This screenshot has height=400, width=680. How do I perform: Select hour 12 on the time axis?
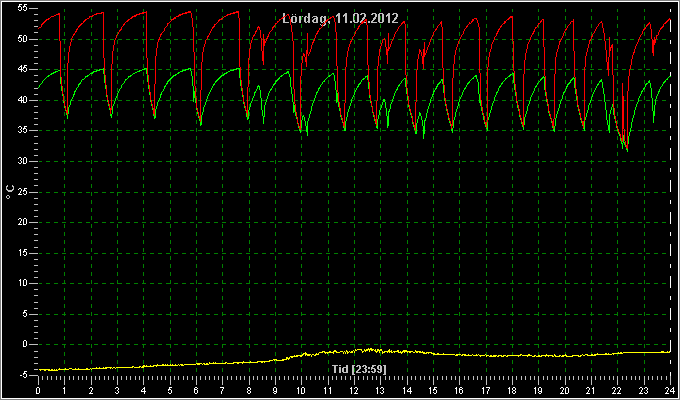(x=354, y=391)
